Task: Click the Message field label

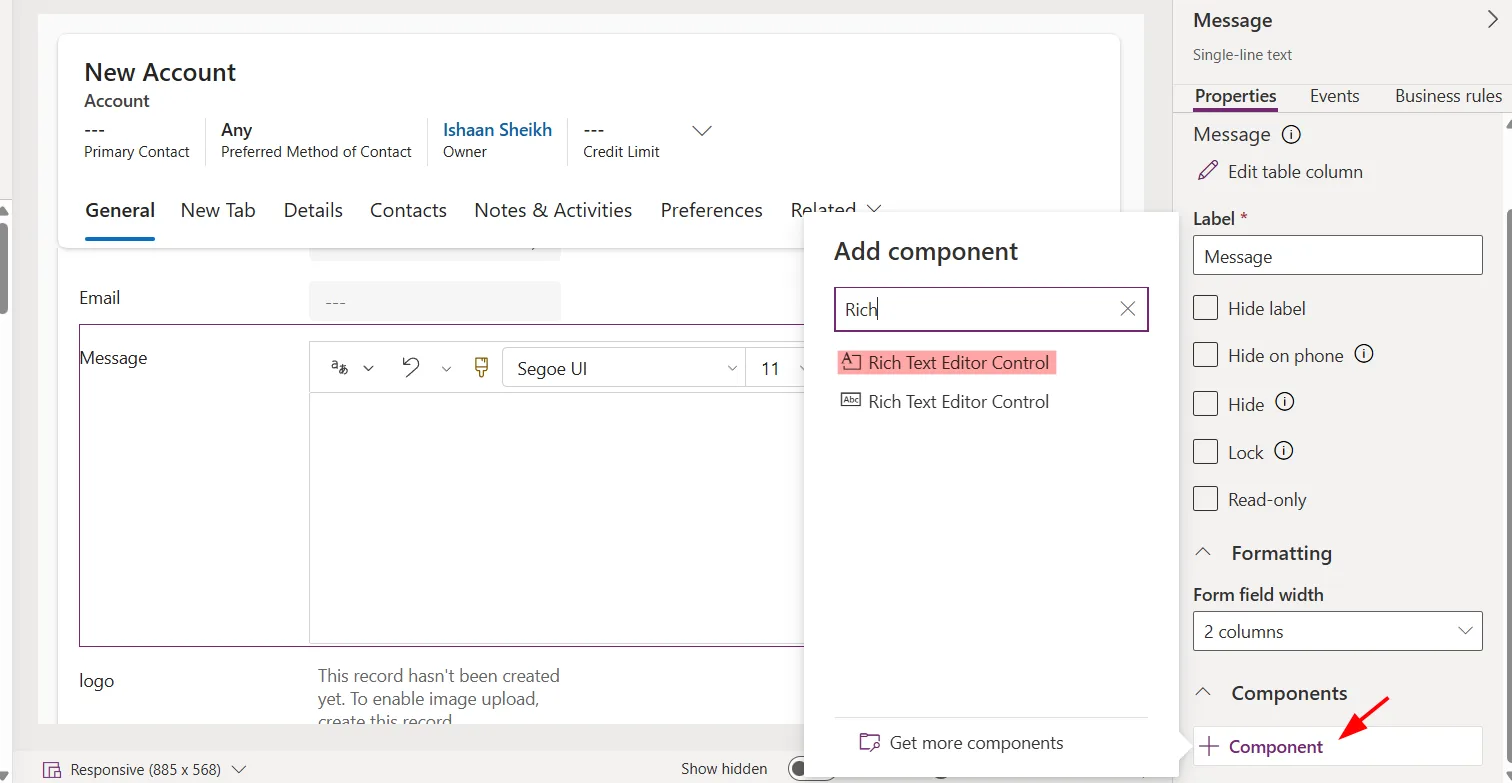Action: tap(113, 358)
